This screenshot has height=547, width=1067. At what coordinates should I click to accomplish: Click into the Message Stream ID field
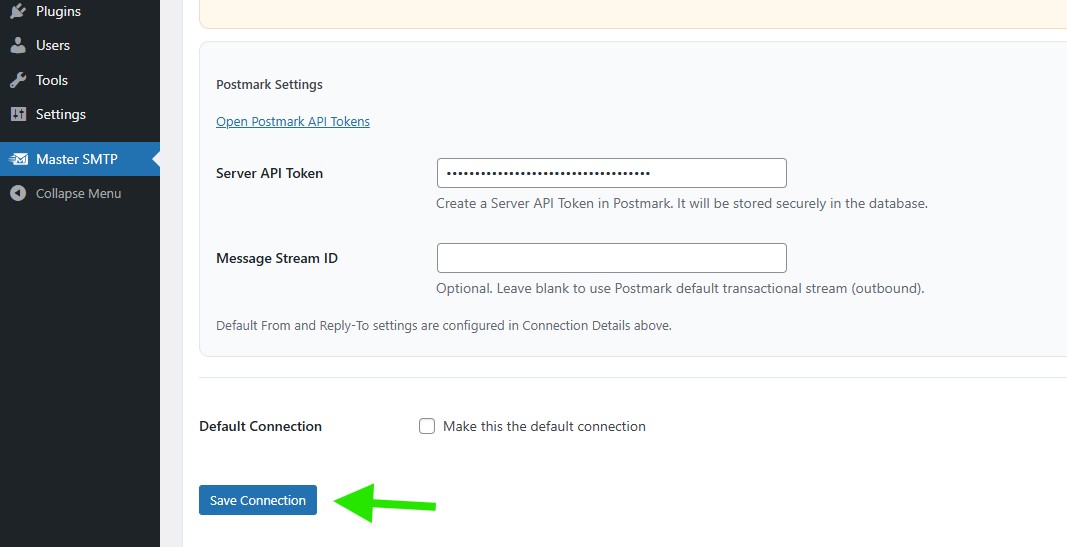click(x=611, y=258)
